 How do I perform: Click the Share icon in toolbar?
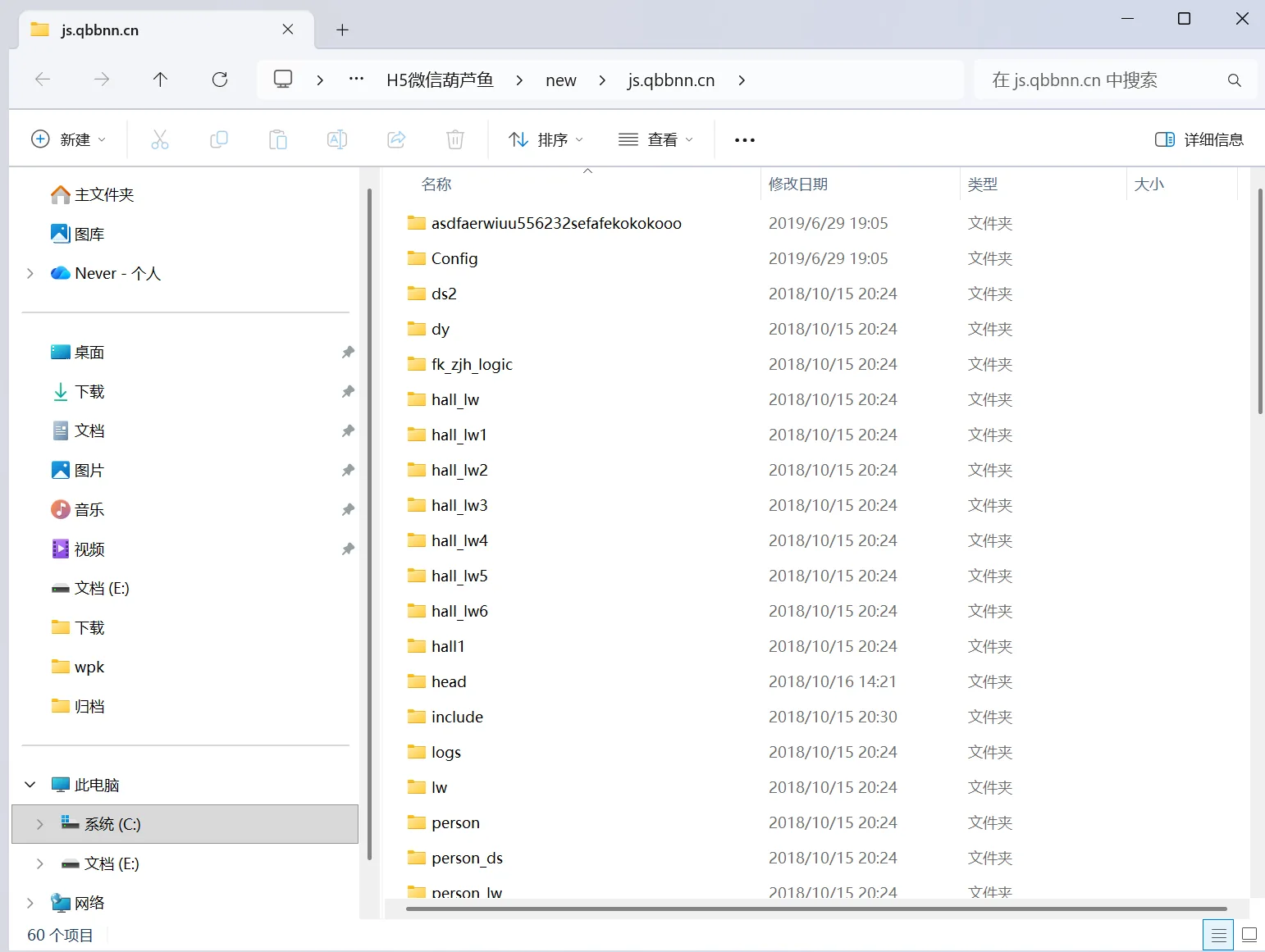pyautogui.click(x=396, y=139)
